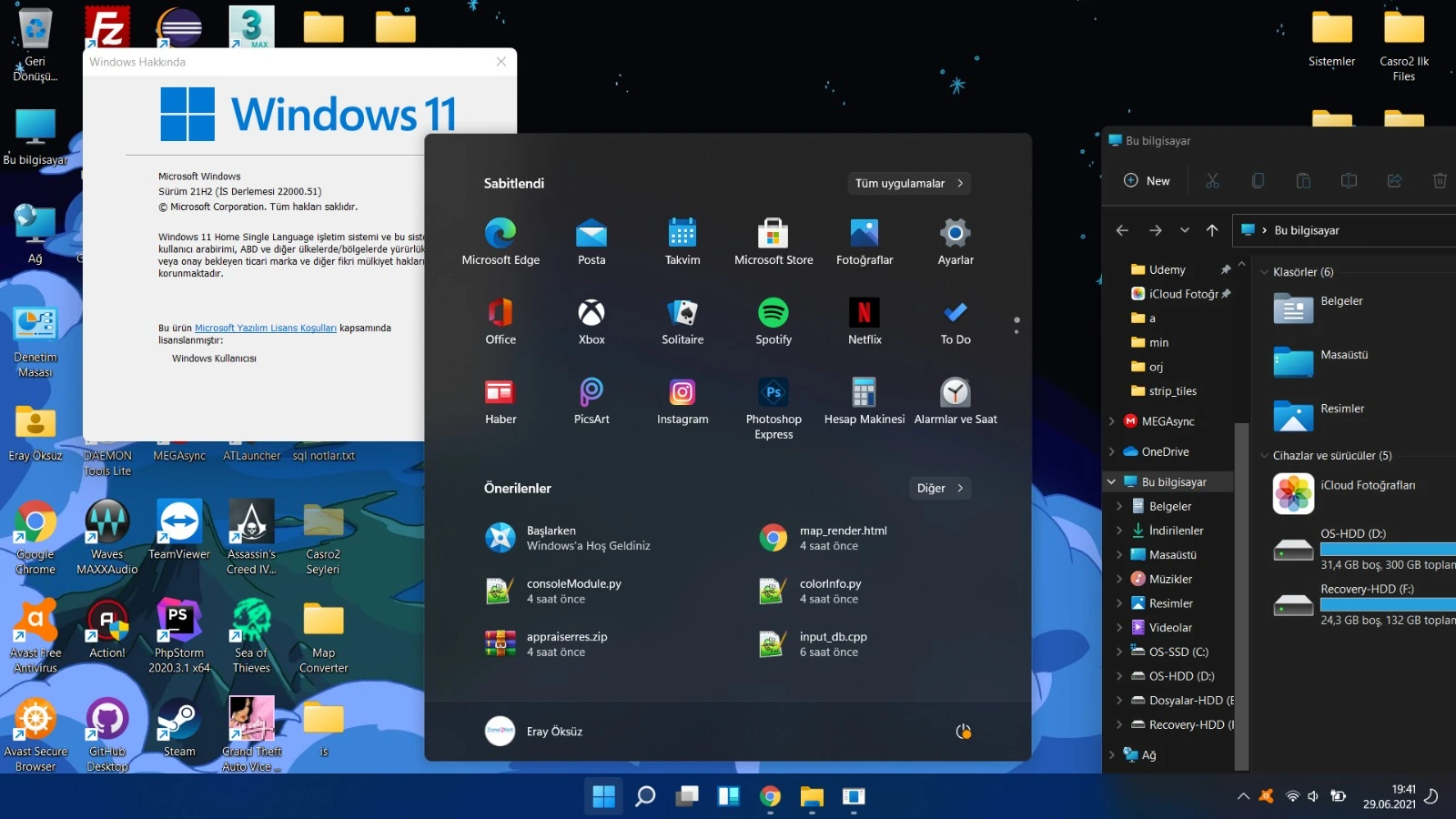Select the OS-HDD (D:) drive tile
Screen dimensions: 1456x819
pyautogui.click(x=1363, y=551)
